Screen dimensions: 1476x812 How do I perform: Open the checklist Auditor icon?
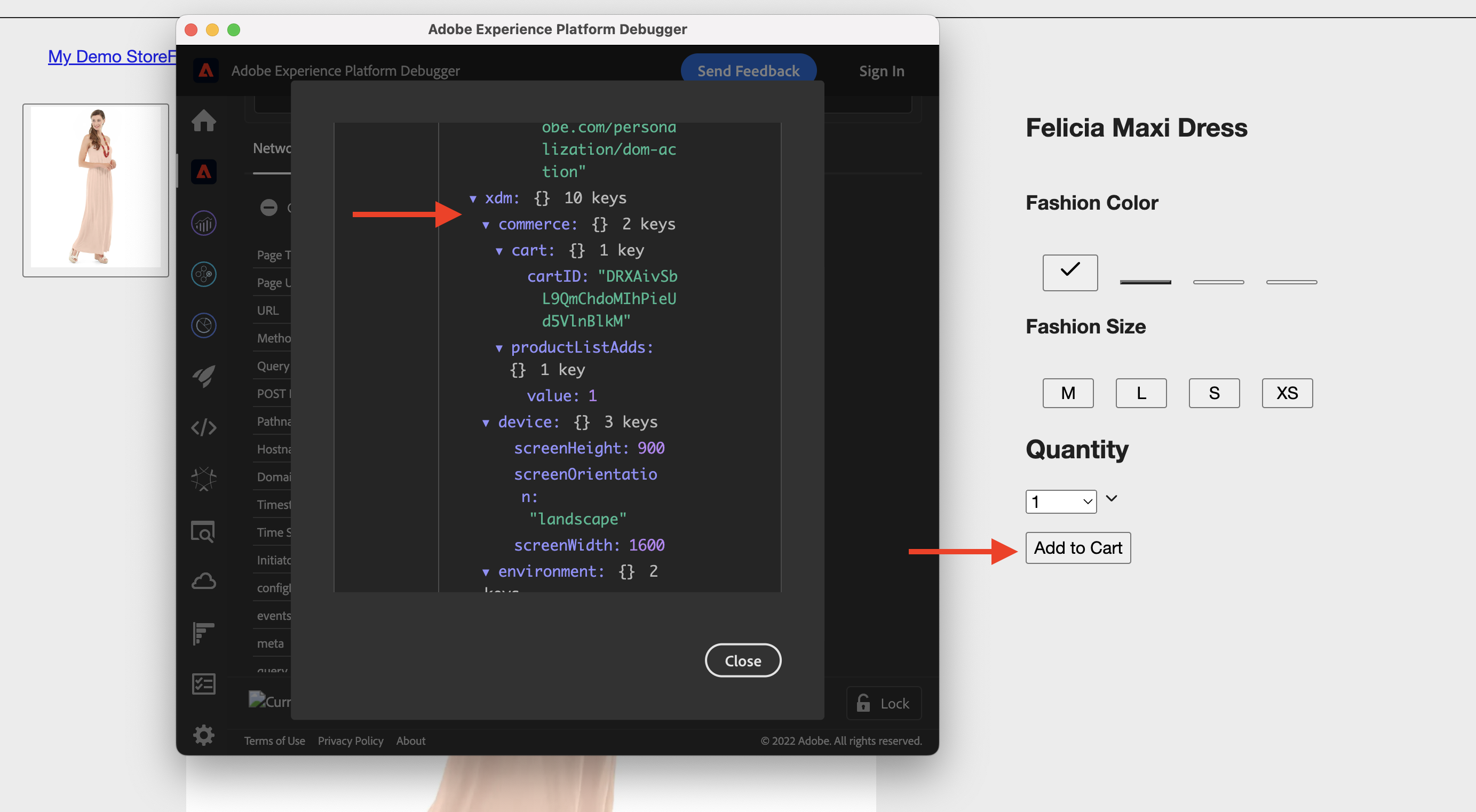tap(203, 683)
